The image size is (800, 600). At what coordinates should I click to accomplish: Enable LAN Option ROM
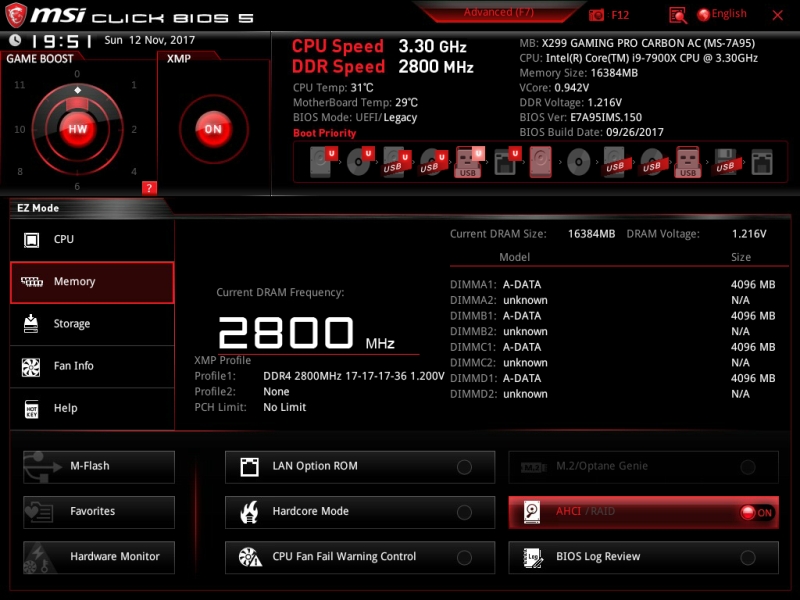click(360, 466)
